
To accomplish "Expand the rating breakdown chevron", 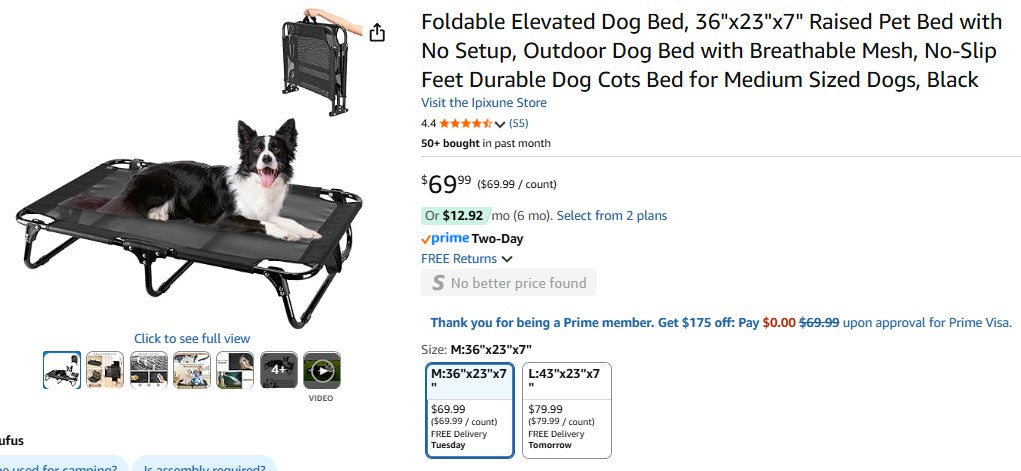I will click(x=500, y=124).
